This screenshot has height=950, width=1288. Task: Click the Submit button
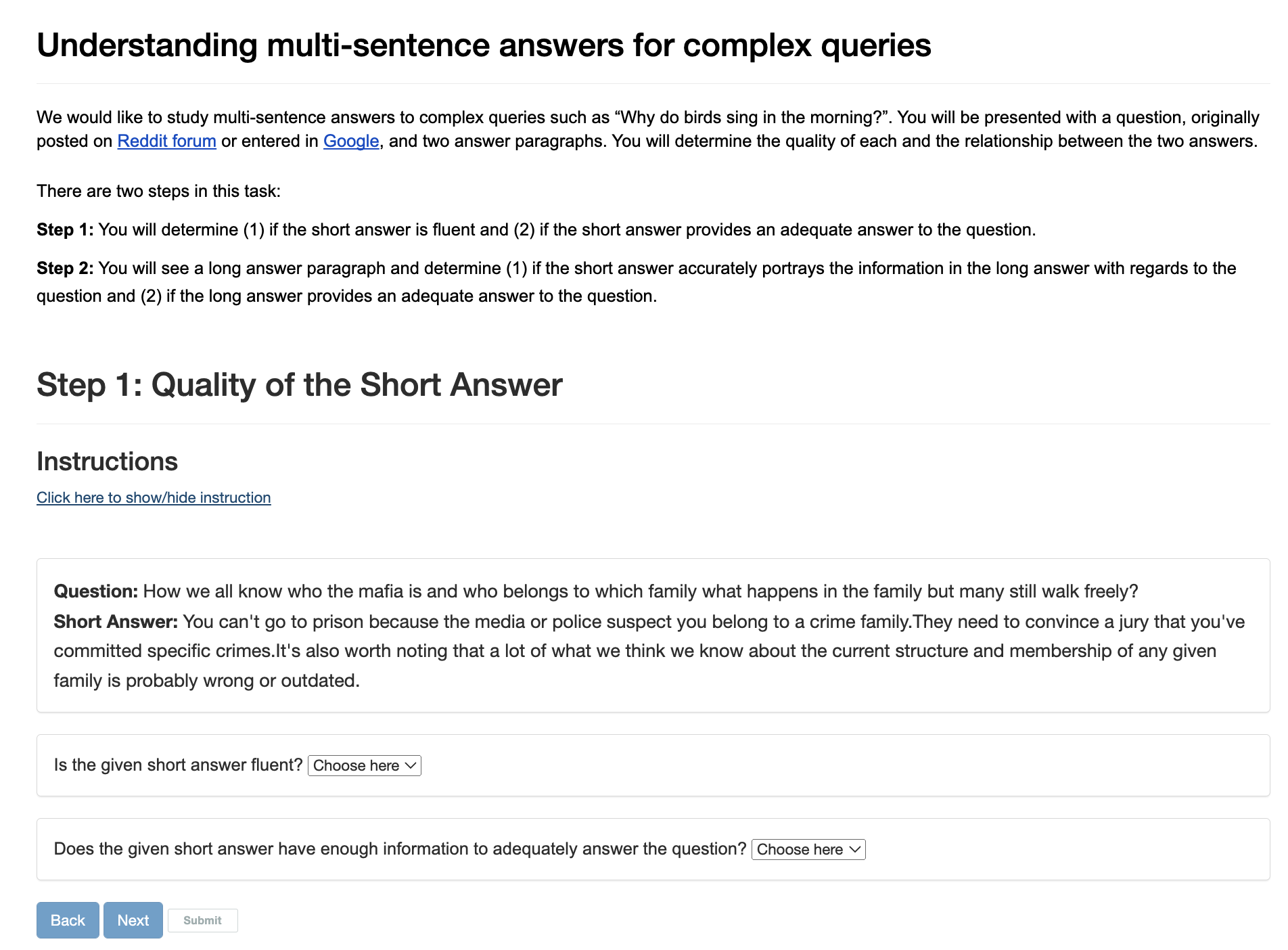pos(202,920)
